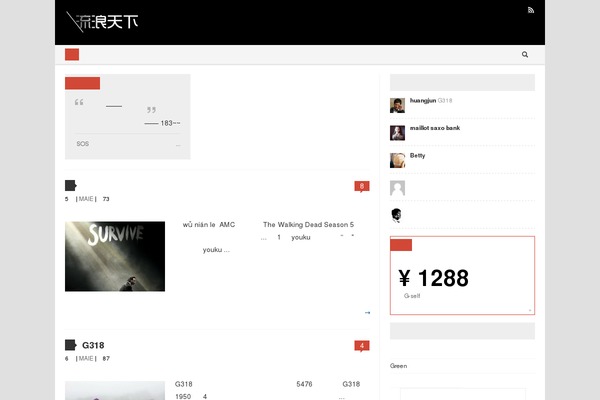Screen dimensions: 600x400
Task: Open the comment bubble showing 8
Action: 362,186
